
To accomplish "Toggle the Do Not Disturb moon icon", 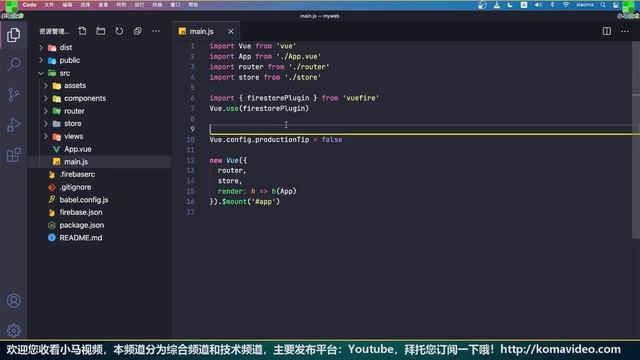I will click(x=510, y=5).
